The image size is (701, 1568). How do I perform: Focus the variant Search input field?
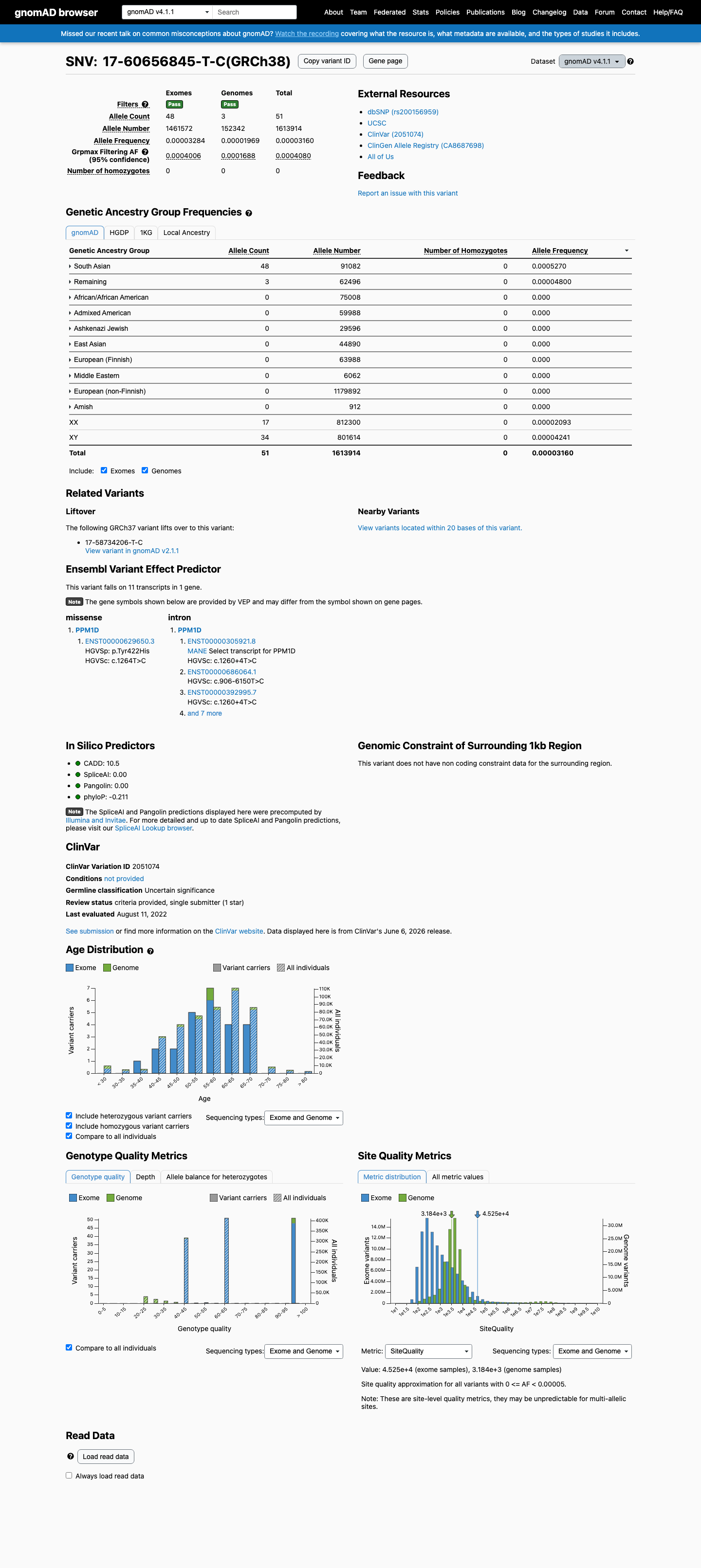255,12
